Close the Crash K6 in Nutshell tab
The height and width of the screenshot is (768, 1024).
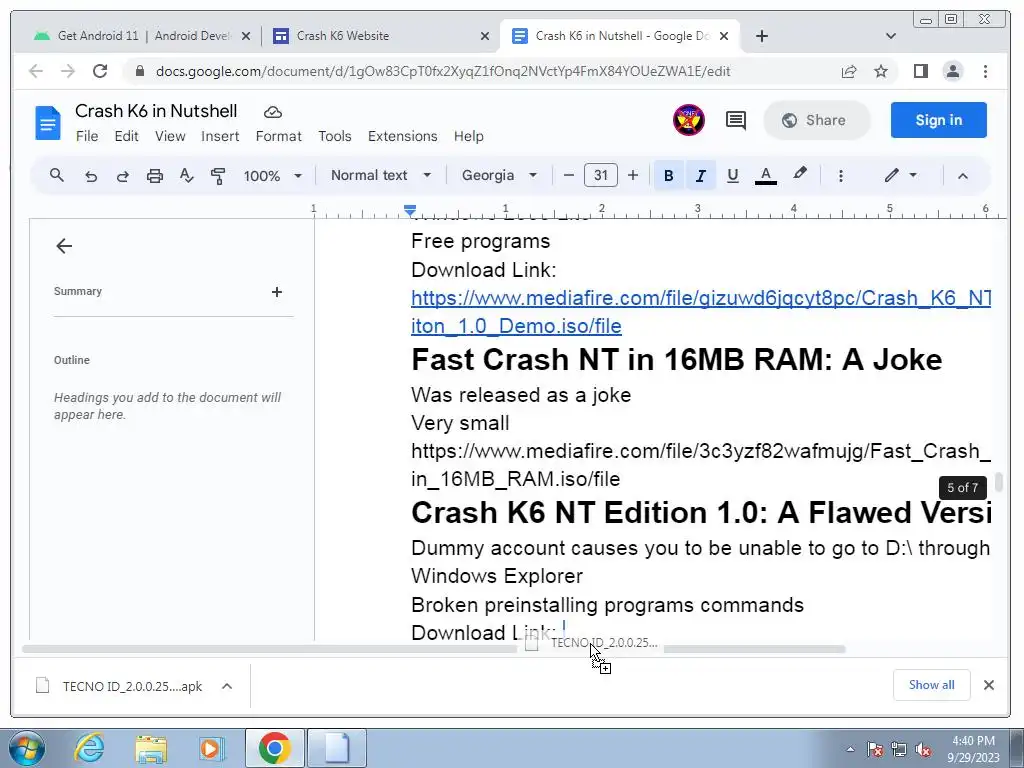724,37
